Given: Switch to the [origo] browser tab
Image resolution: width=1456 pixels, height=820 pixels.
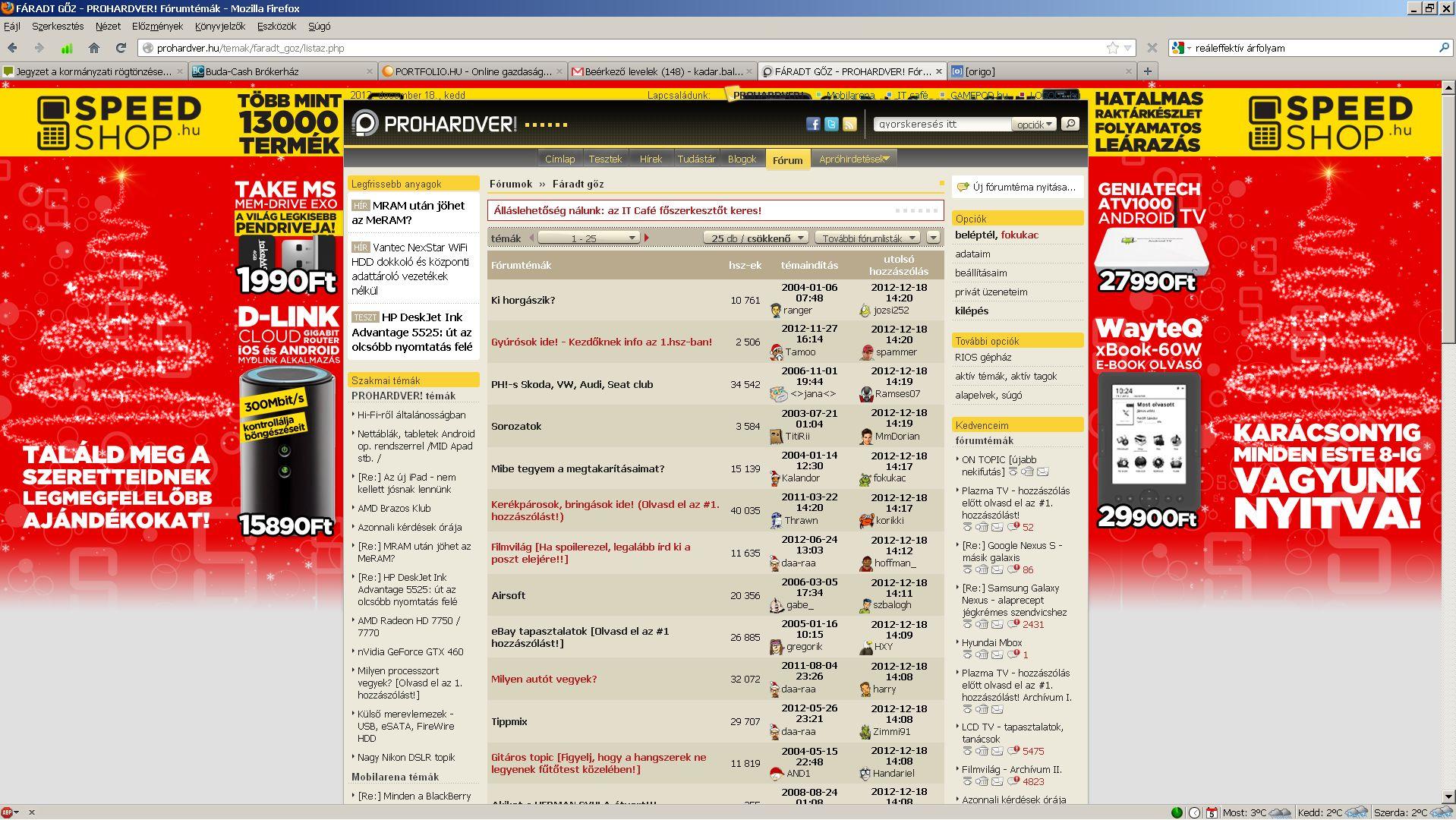Looking at the screenshot, I should [1042, 71].
